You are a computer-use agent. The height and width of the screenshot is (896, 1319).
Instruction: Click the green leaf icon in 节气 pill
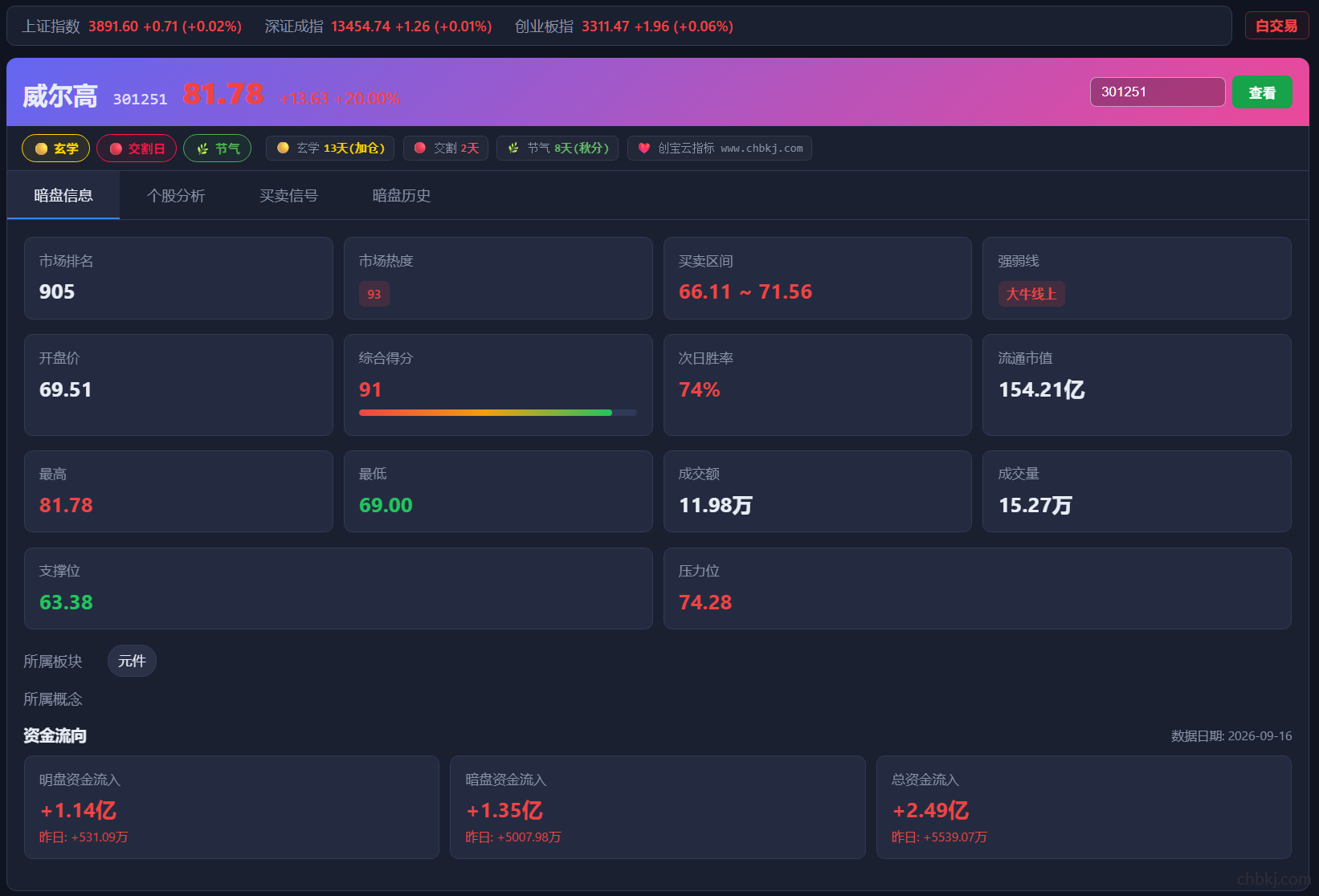pyautogui.click(x=202, y=149)
